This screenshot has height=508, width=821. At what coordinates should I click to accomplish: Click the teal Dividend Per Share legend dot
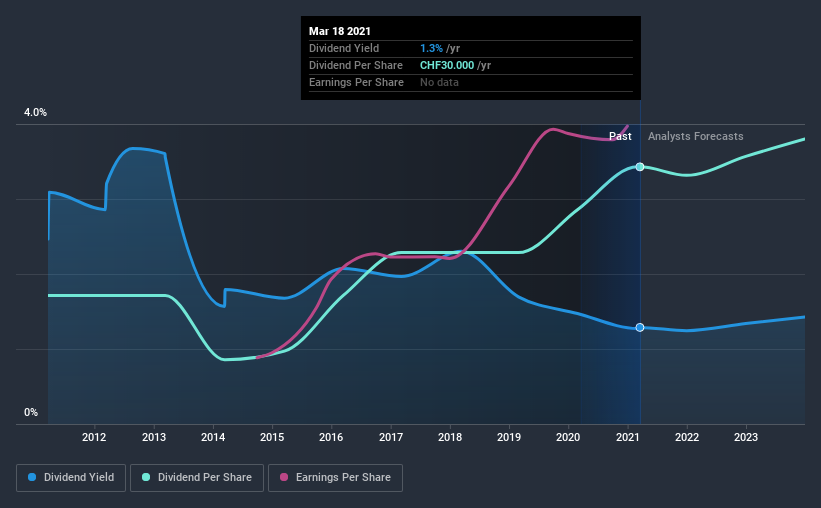(x=146, y=477)
